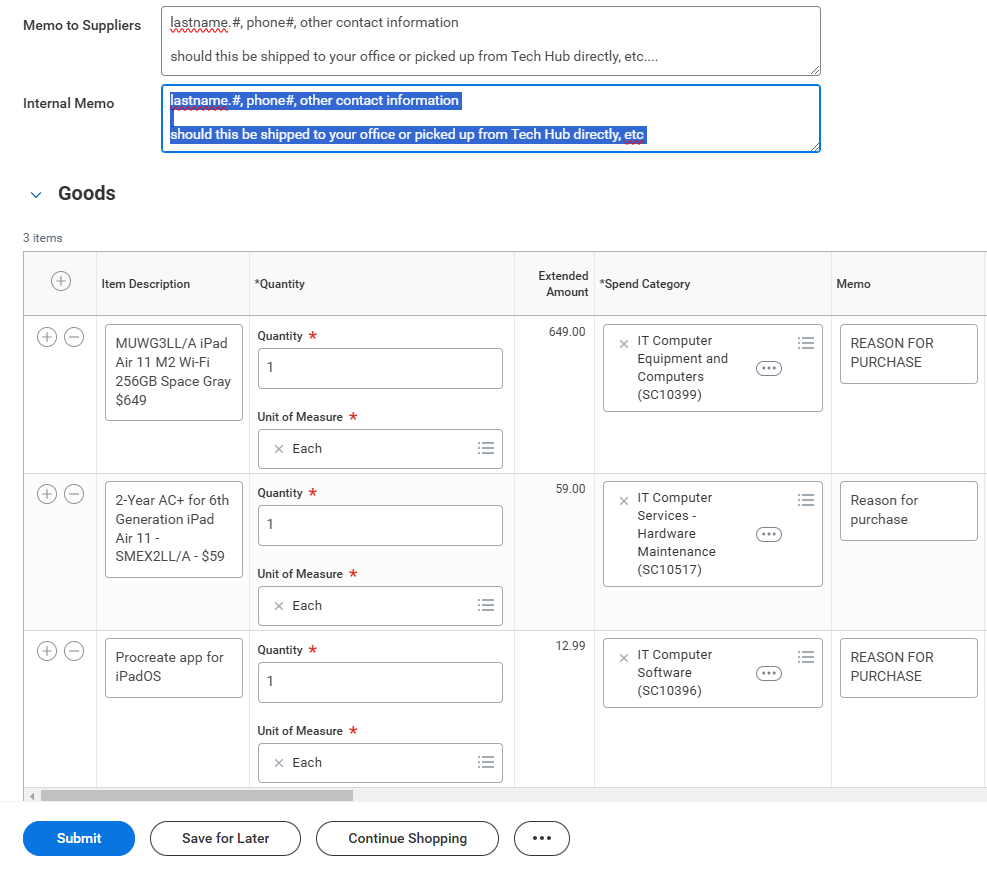
Task: Open the ellipsis menu next to Continue Shopping
Action: point(541,838)
